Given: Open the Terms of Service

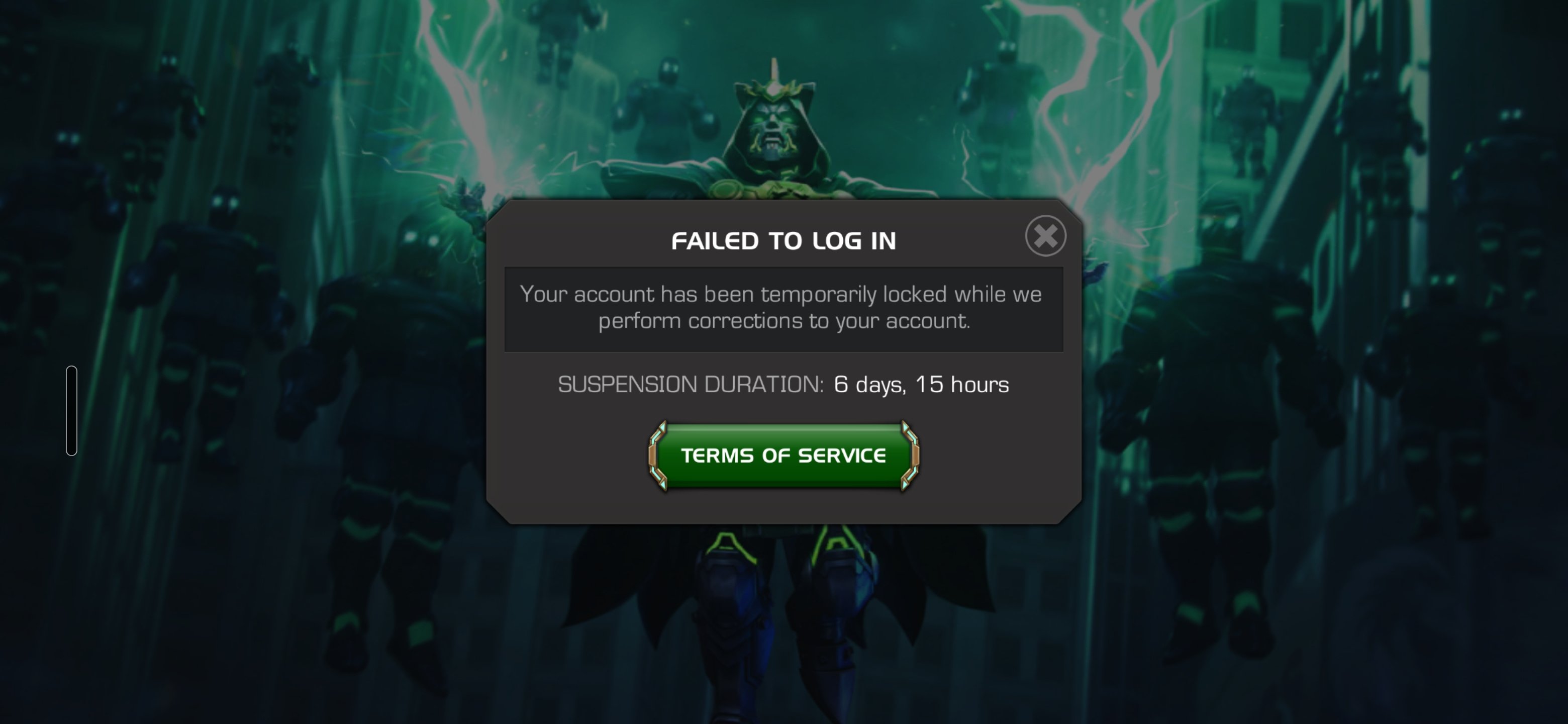Looking at the screenshot, I should (x=783, y=456).
